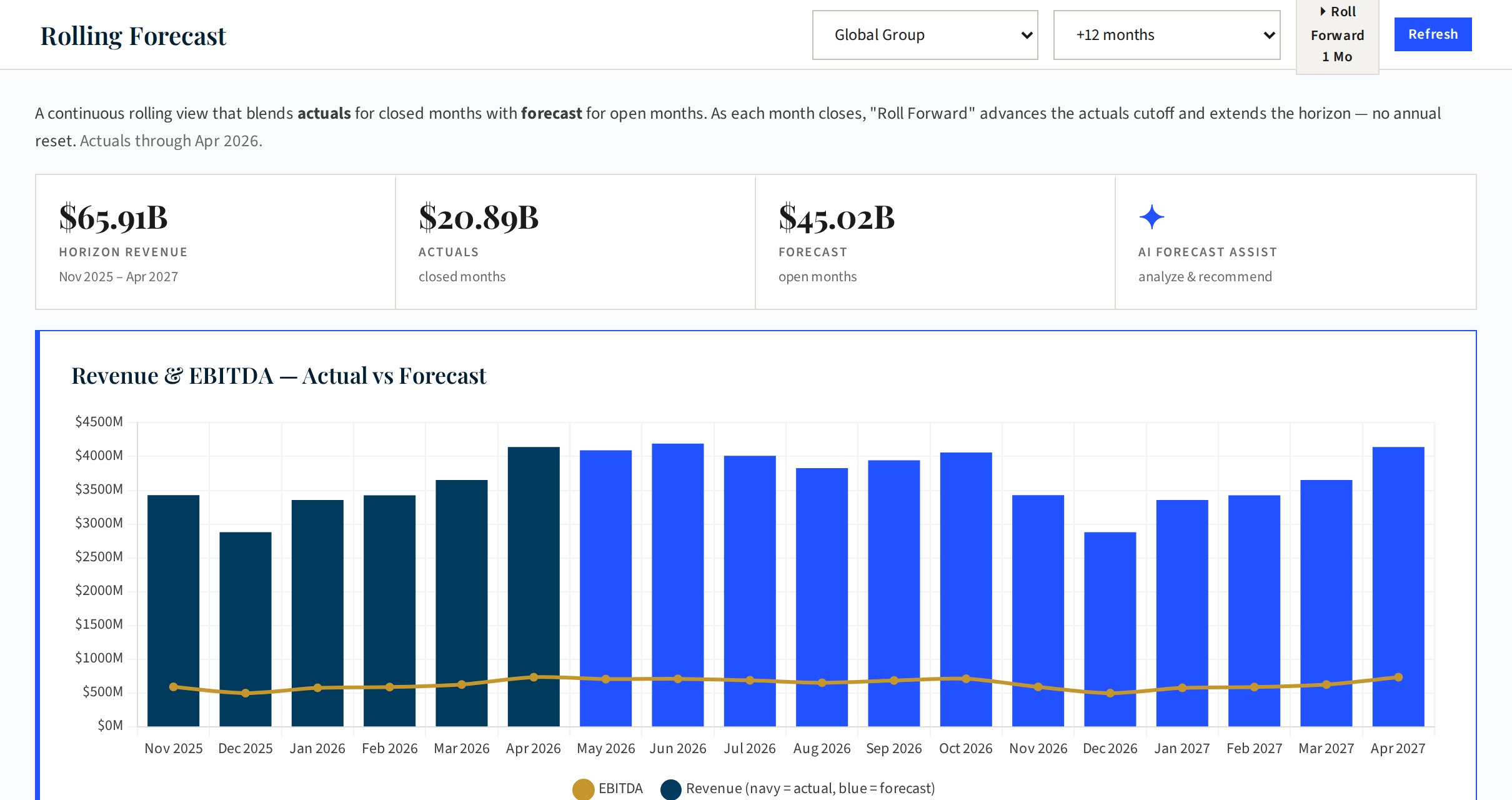1512x800 pixels.
Task: Click the Jan 2027 axis label
Action: click(x=1182, y=748)
